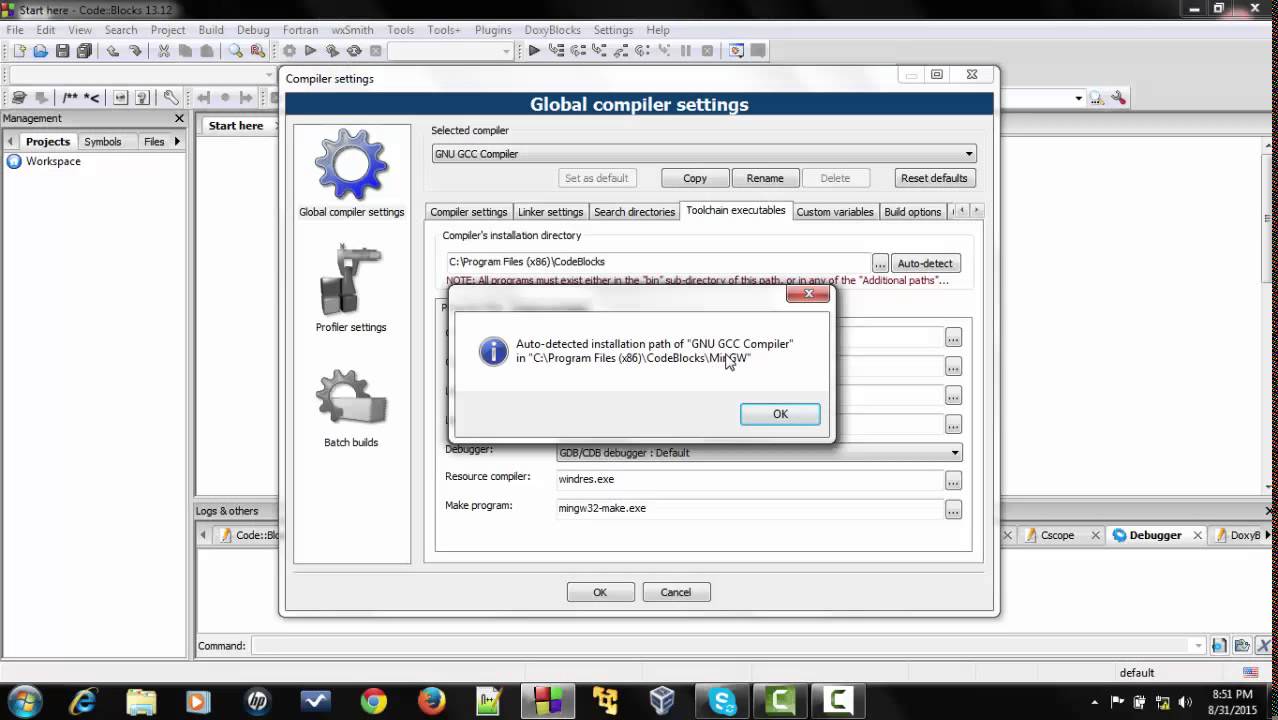
Task: Click the Save file floppy icon
Action: click(62, 51)
